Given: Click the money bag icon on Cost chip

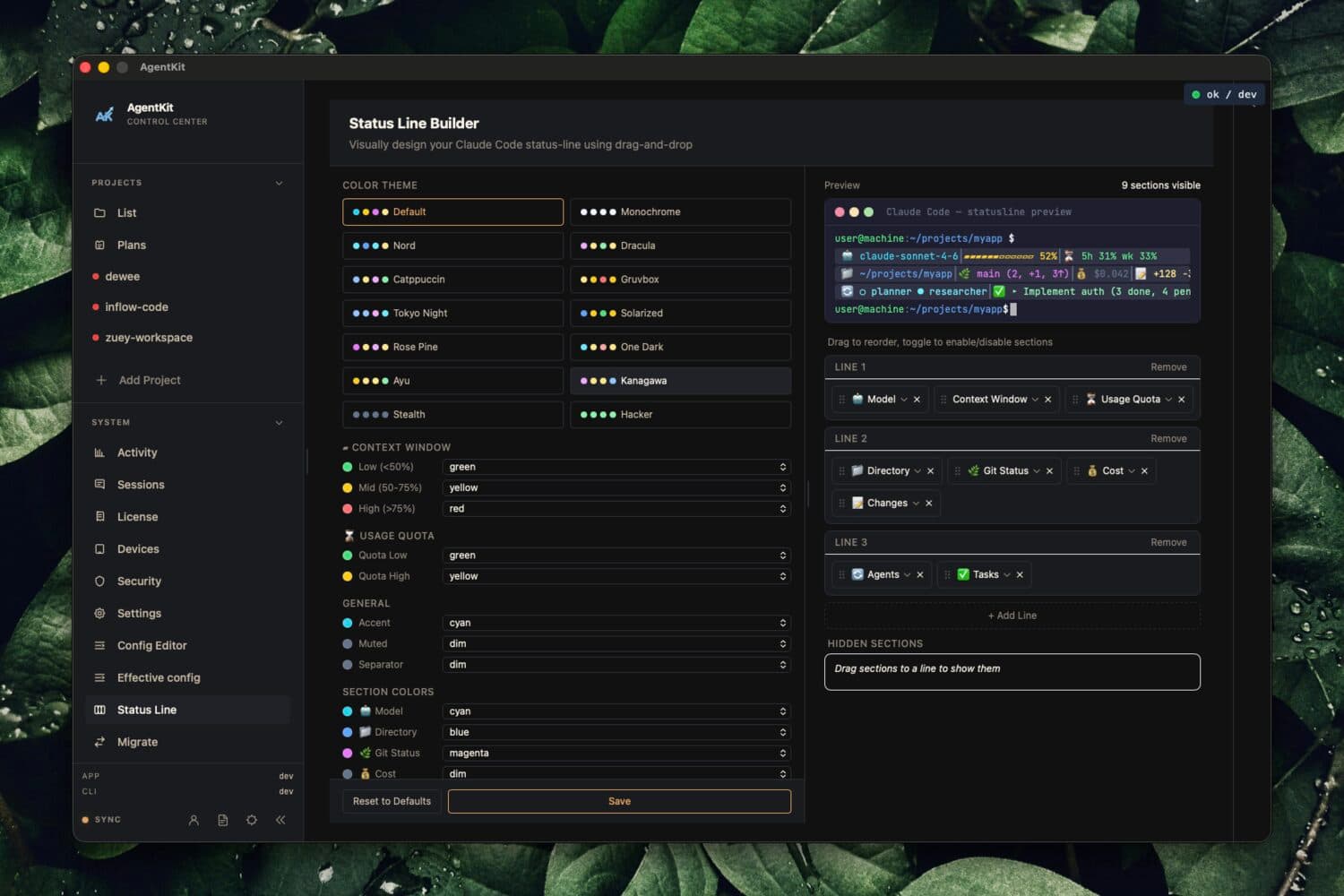Looking at the screenshot, I should (x=1092, y=470).
